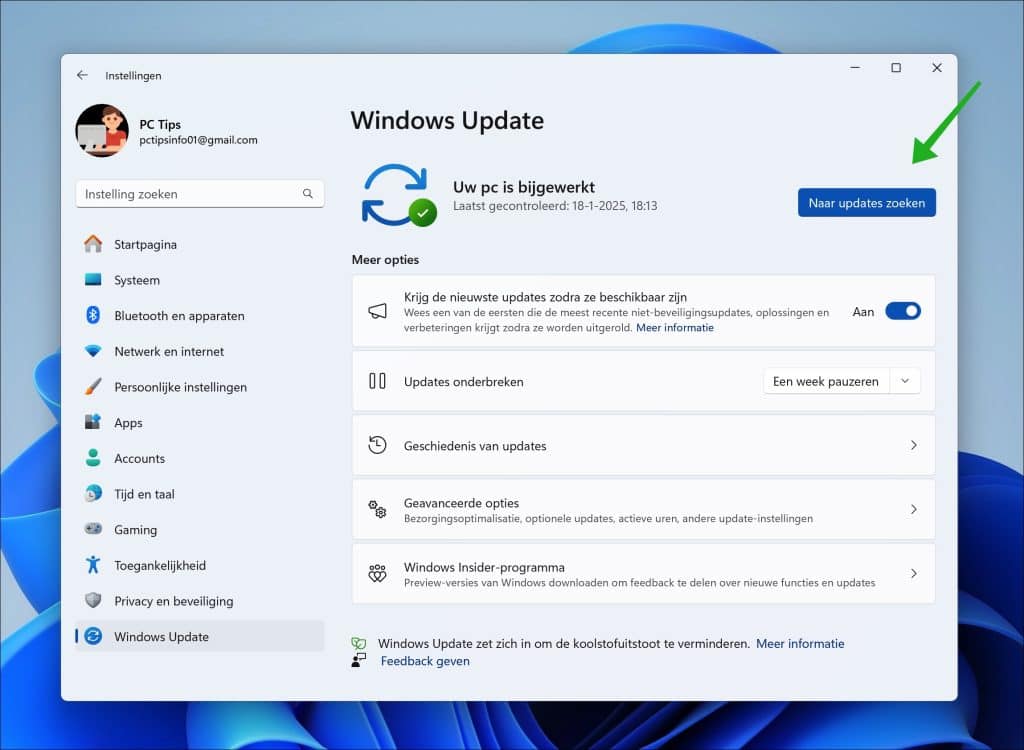The height and width of the screenshot is (750, 1024).
Task: Select Apps in the sidebar
Action: [200, 423]
